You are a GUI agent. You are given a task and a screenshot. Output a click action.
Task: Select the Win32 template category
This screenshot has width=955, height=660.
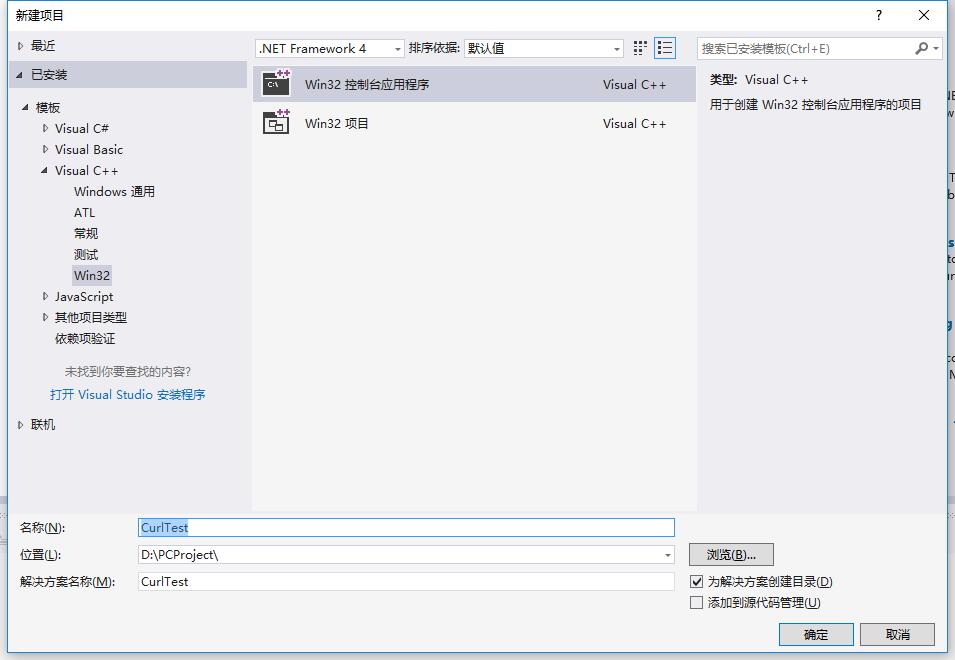tap(92, 275)
